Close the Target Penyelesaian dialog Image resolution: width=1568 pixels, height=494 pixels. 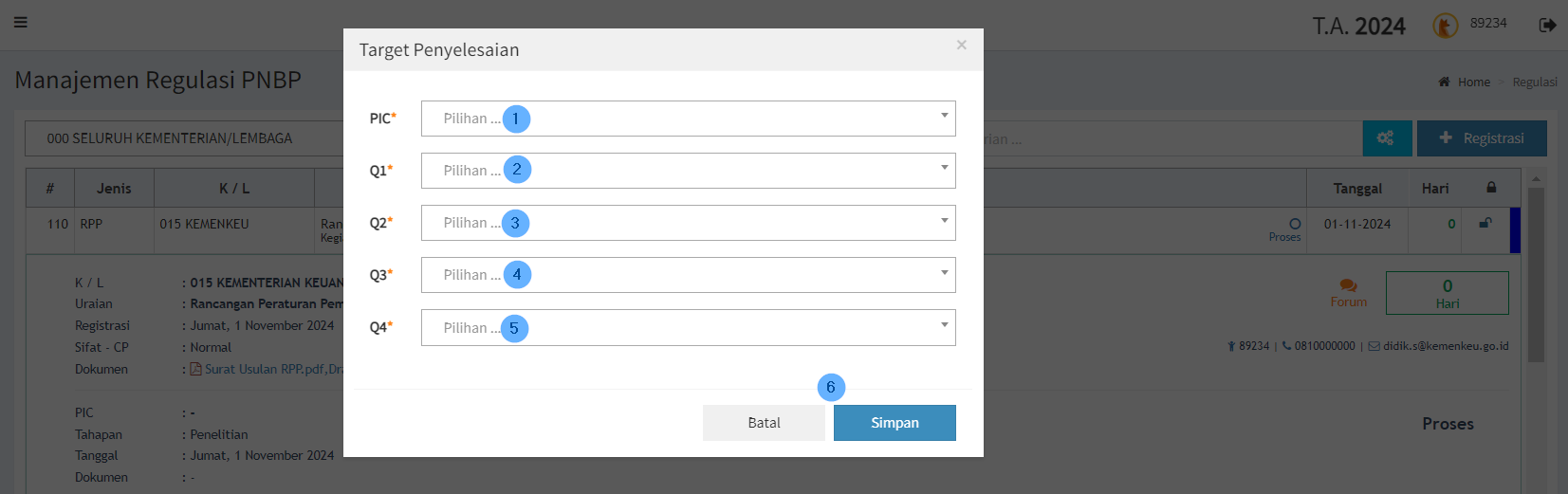tap(961, 45)
